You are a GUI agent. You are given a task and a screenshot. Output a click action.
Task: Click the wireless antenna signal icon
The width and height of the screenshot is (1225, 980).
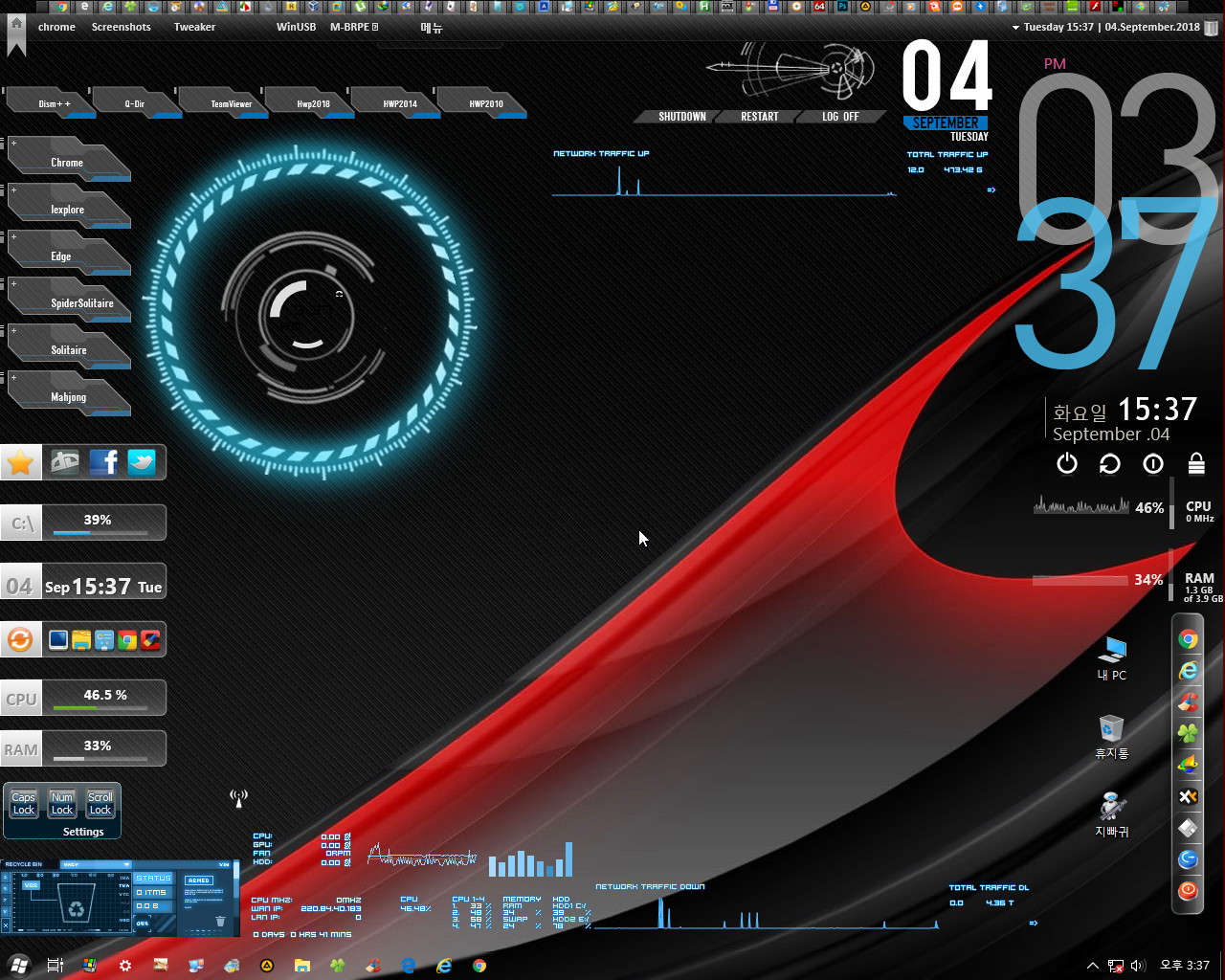click(239, 797)
